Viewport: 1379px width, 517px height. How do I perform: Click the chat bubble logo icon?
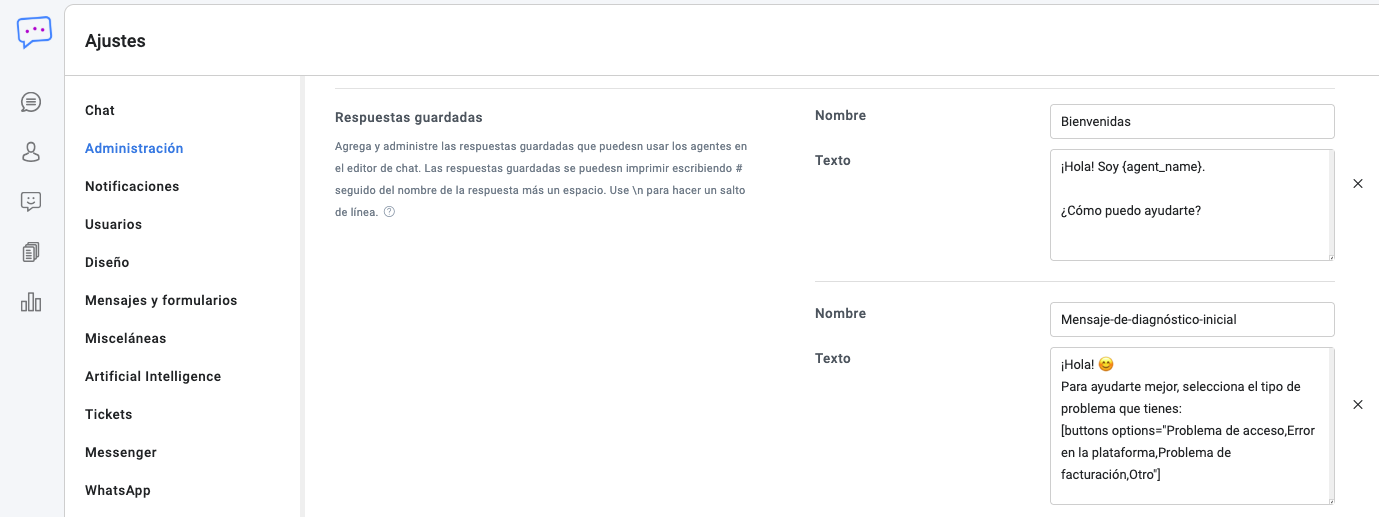click(x=33, y=33)
